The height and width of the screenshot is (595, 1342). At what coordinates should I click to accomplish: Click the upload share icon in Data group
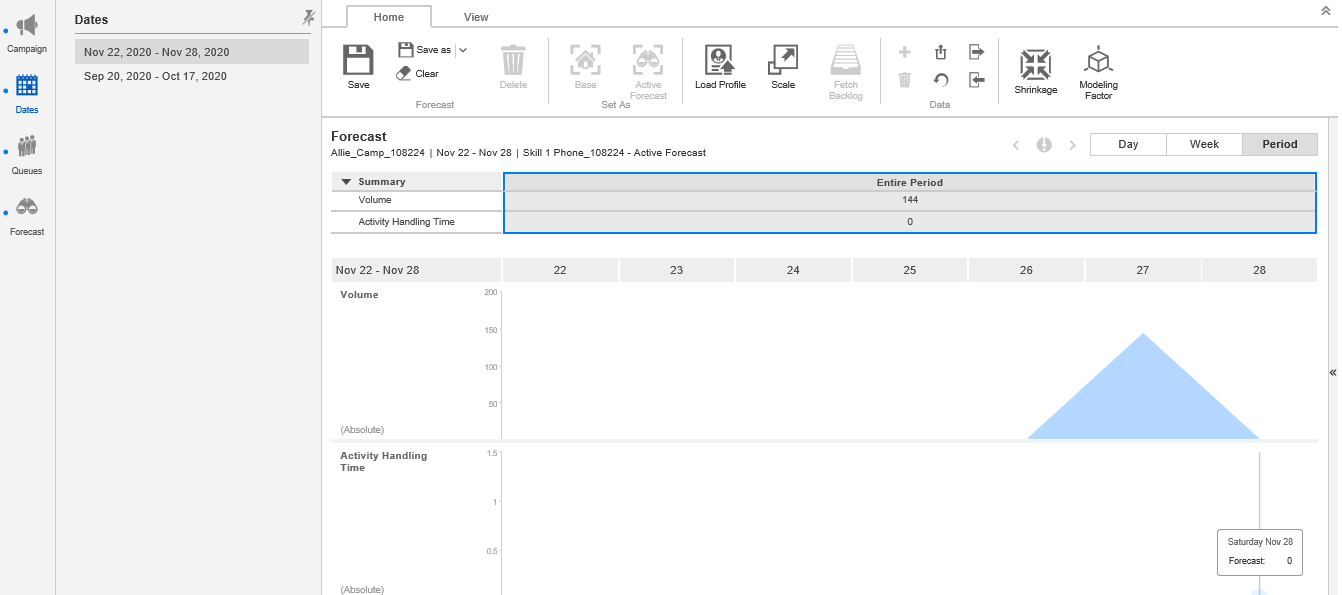tap(941, 52)
